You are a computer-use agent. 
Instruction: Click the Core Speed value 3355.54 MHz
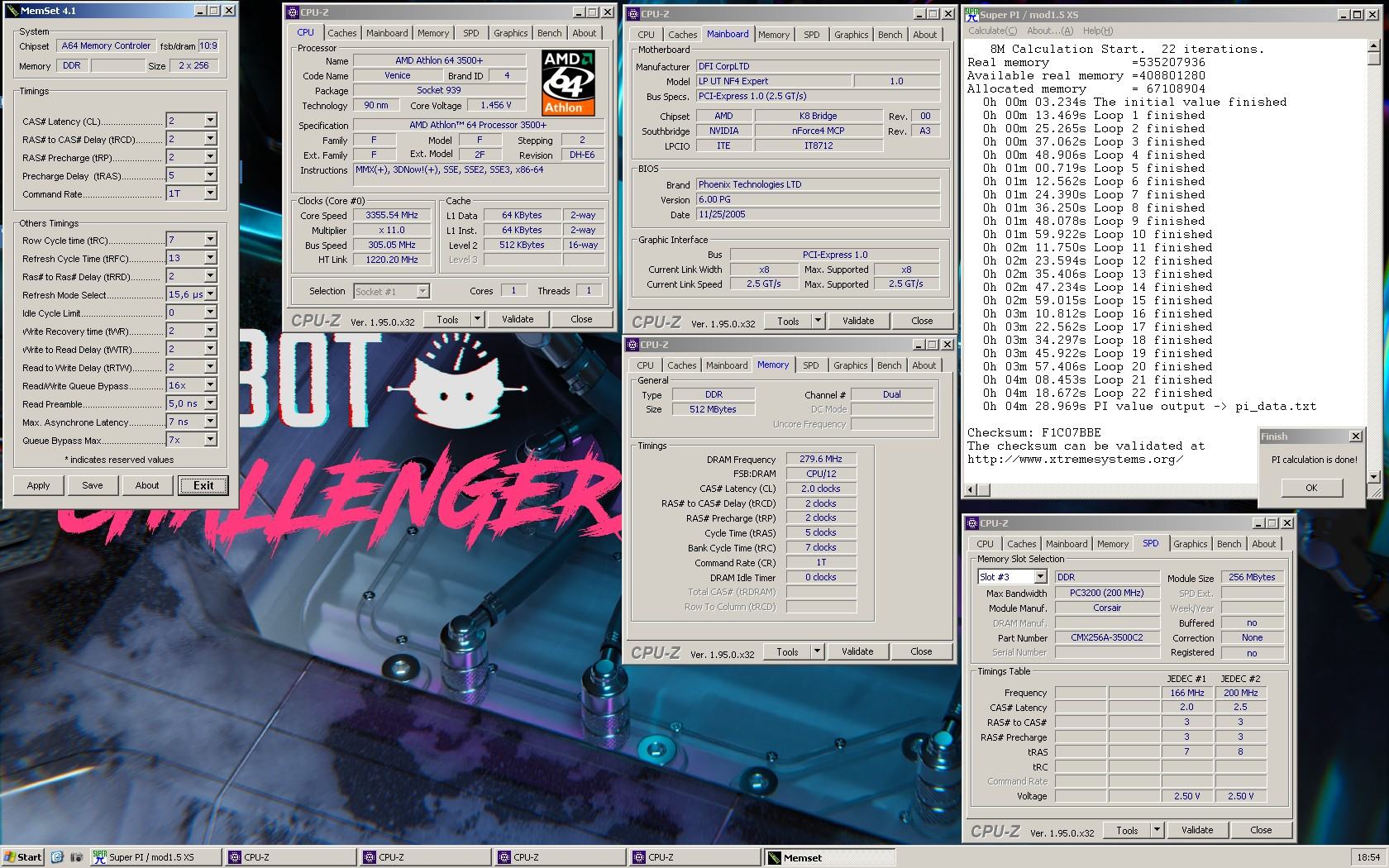[392, 215]
